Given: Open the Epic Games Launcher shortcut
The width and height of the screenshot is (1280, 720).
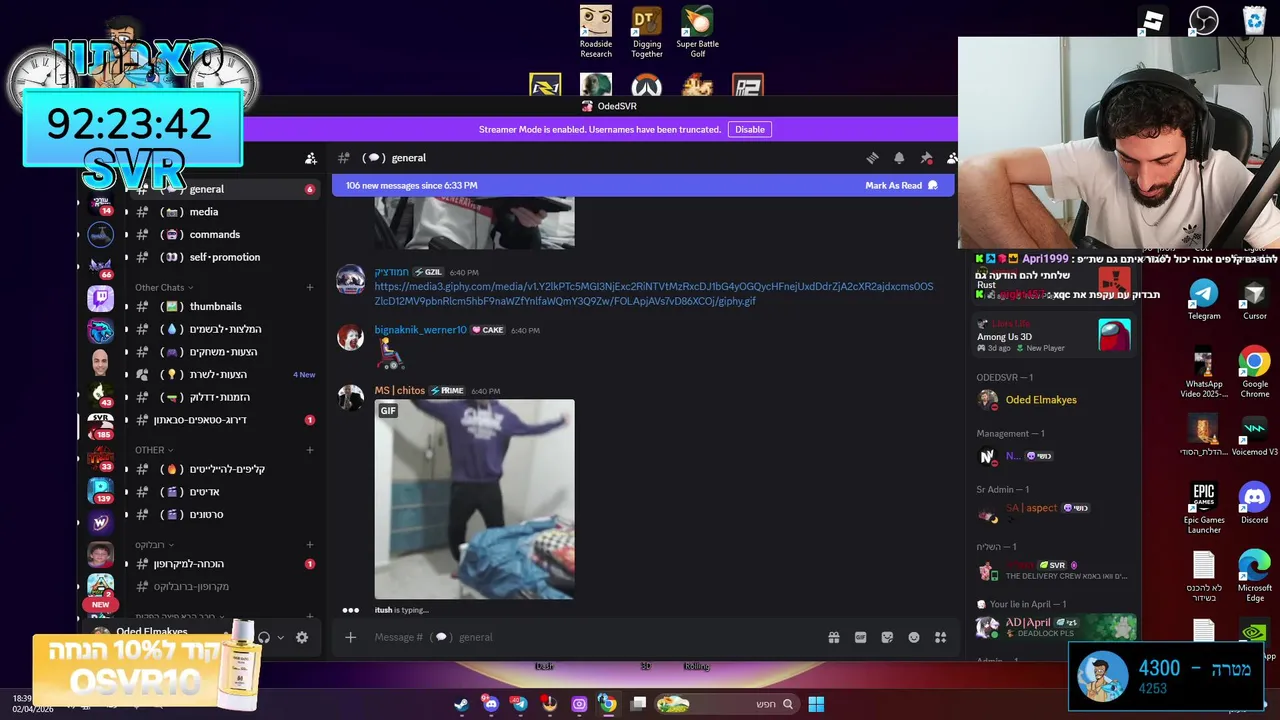Looking at the screenshot, I should click(1204, 508).
